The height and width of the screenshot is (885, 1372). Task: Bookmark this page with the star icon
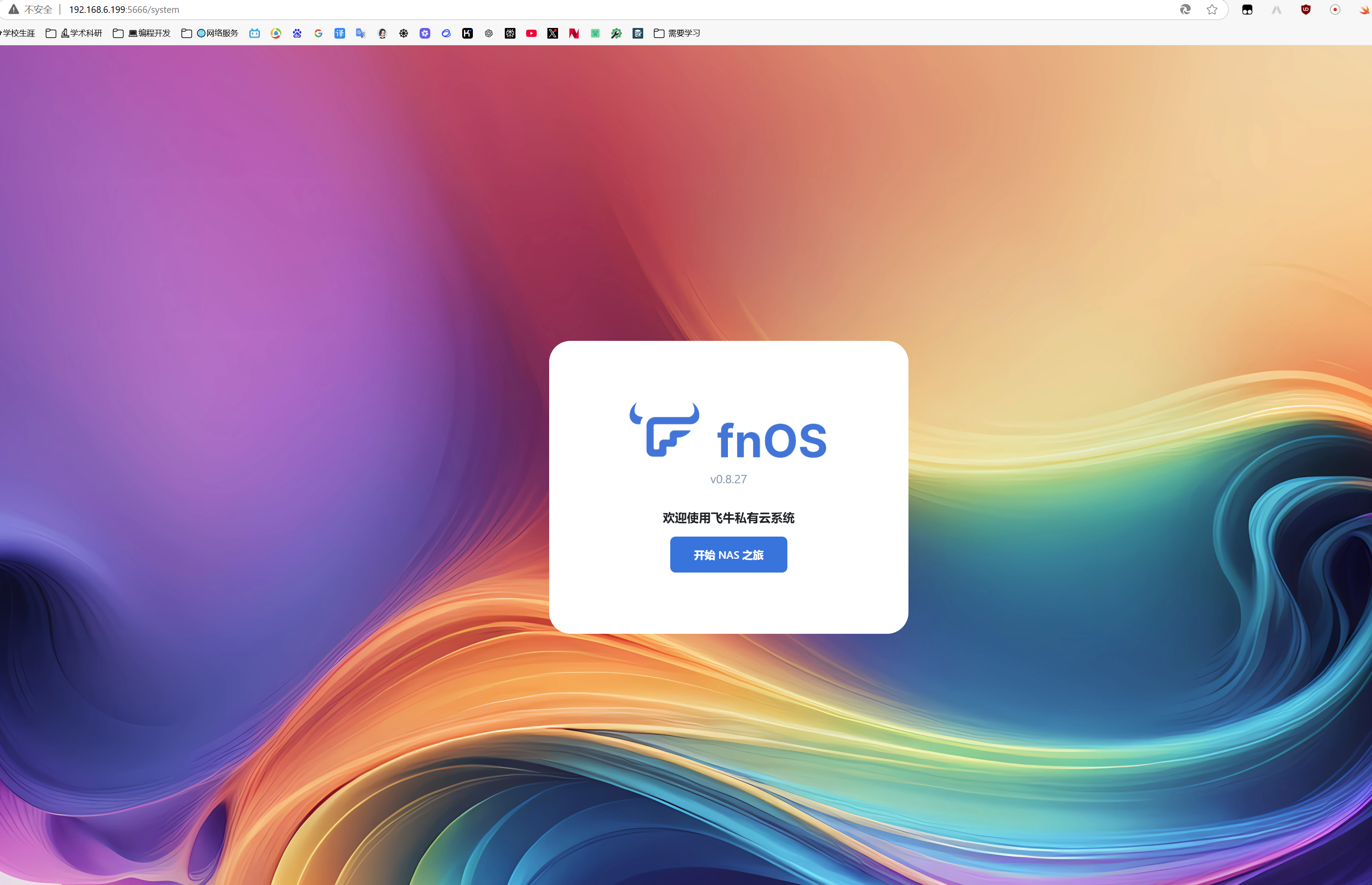coord(1212,10)
